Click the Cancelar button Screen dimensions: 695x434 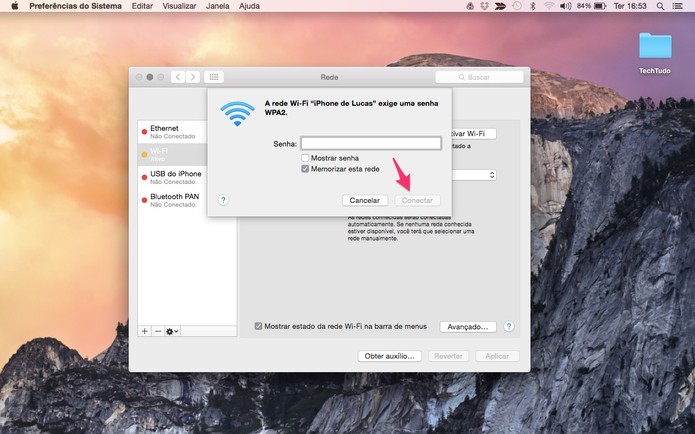click(365, 200)
